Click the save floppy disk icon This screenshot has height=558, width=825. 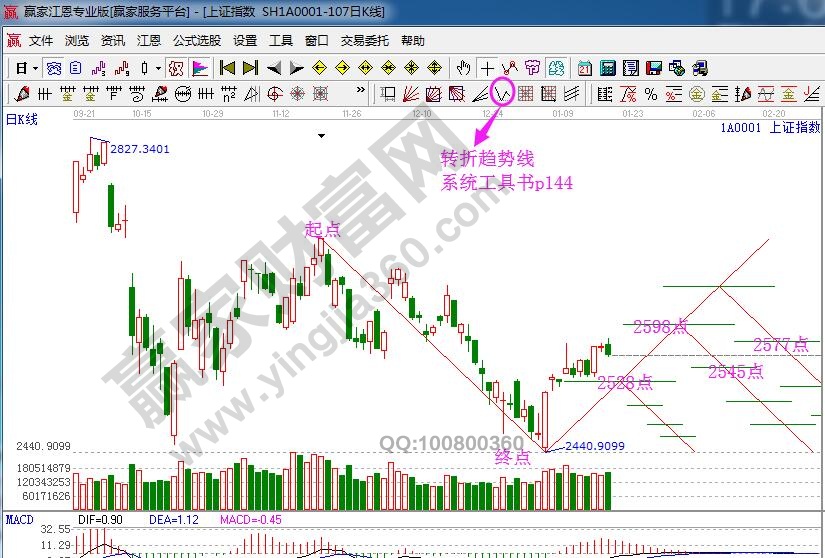pos(653,68)
